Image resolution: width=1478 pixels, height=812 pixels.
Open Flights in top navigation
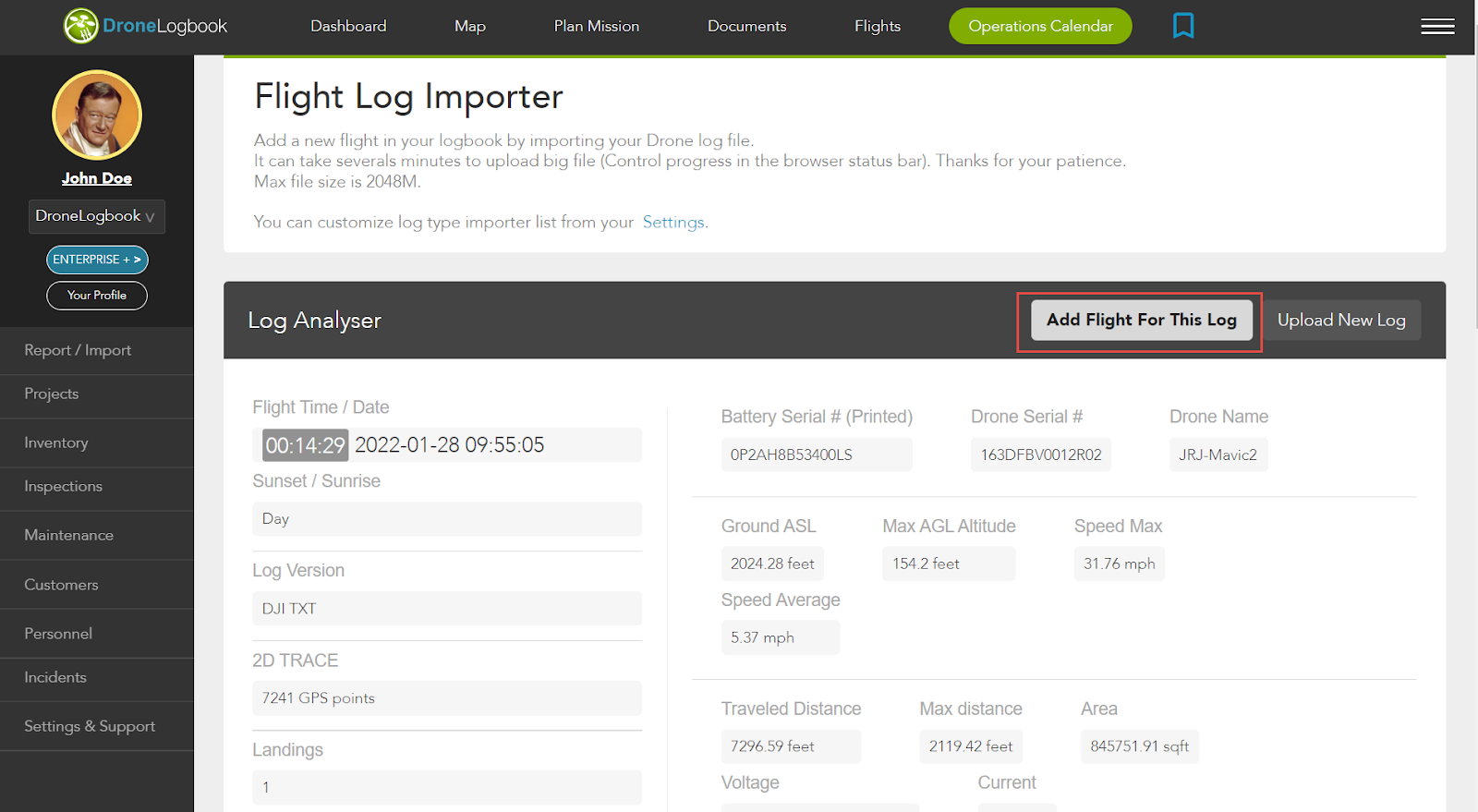point(878,26)
